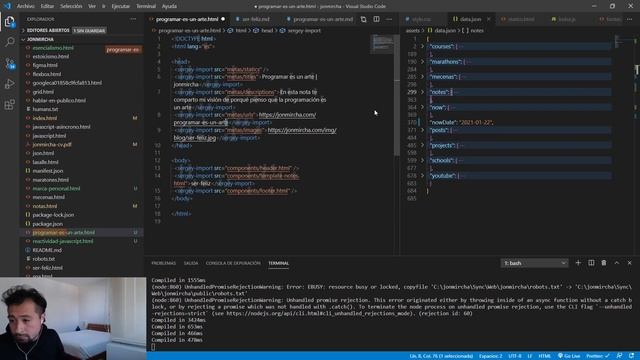Switch to the programar-es-un-arte.html tab
The height and width of the screenshot is (360, 640).
(x=187, y=19)
